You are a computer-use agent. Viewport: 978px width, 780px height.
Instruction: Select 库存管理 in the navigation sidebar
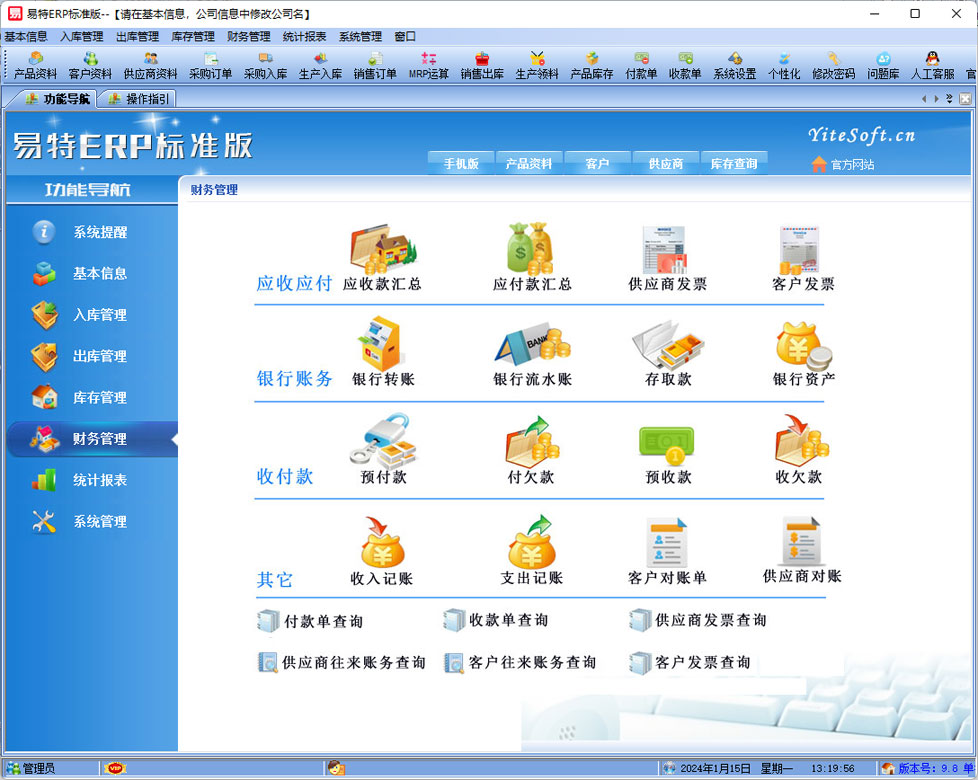pos(99,397)
